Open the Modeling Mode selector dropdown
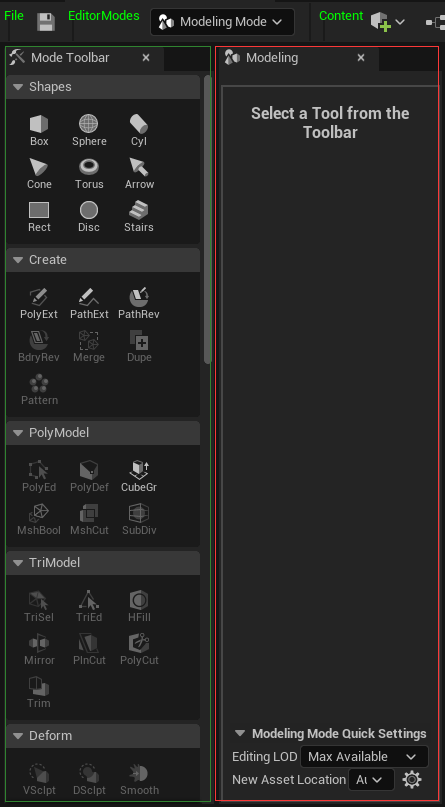This screenshot has width=445, height=807. pyautogui.click(x=222, y=22)
